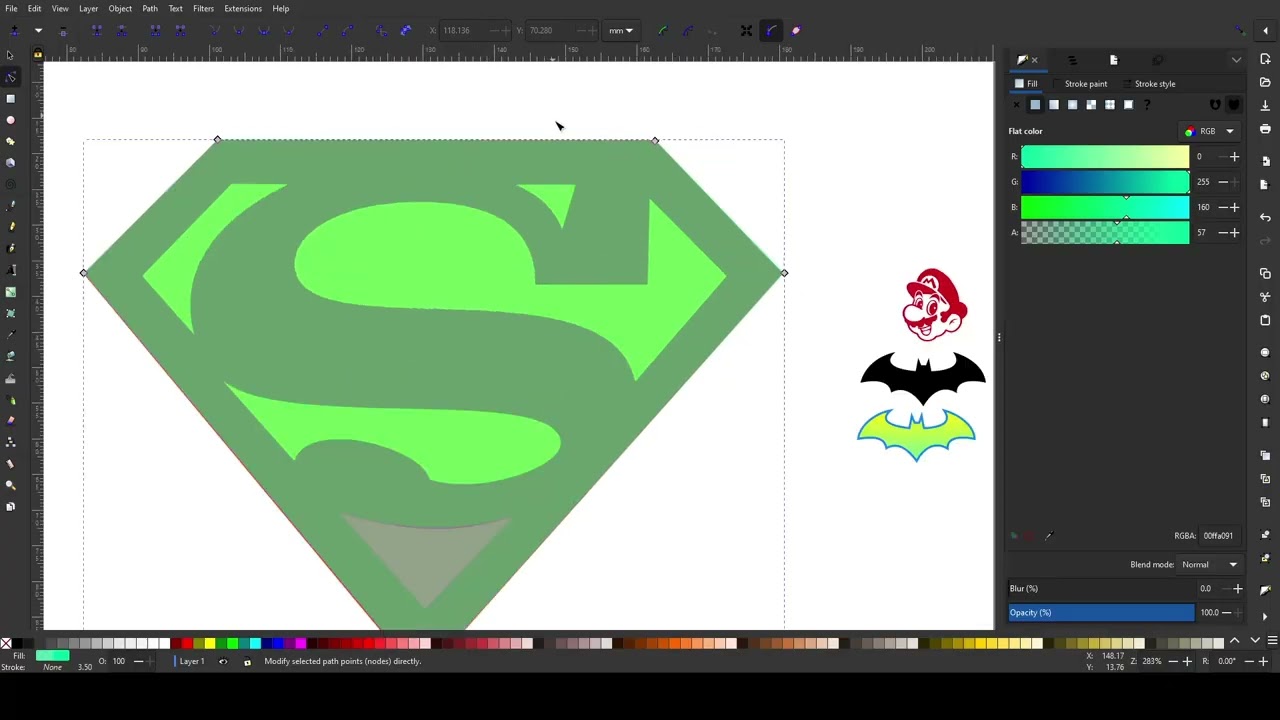Select the 3D box tool
The image size is (1280, 720).
click(x=11, y=162)
